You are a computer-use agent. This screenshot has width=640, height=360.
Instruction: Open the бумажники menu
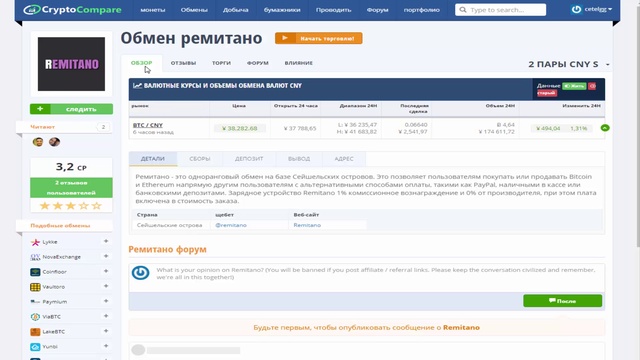click(x=282, y=10)
